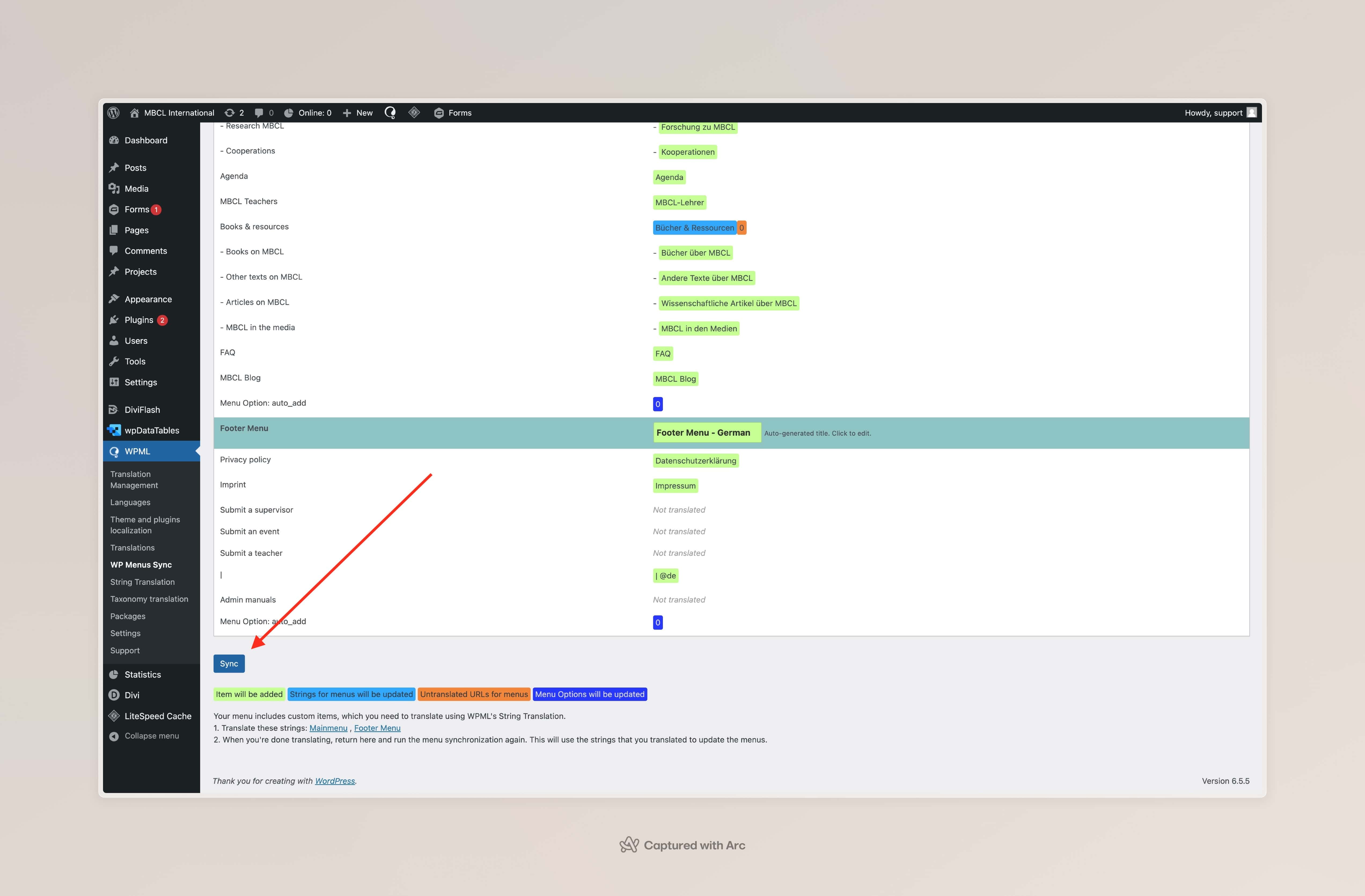Click the wpDataTables sidebar icon
Screen dimensions: 1365x896
pyautogui.click(x=114, y=430)
